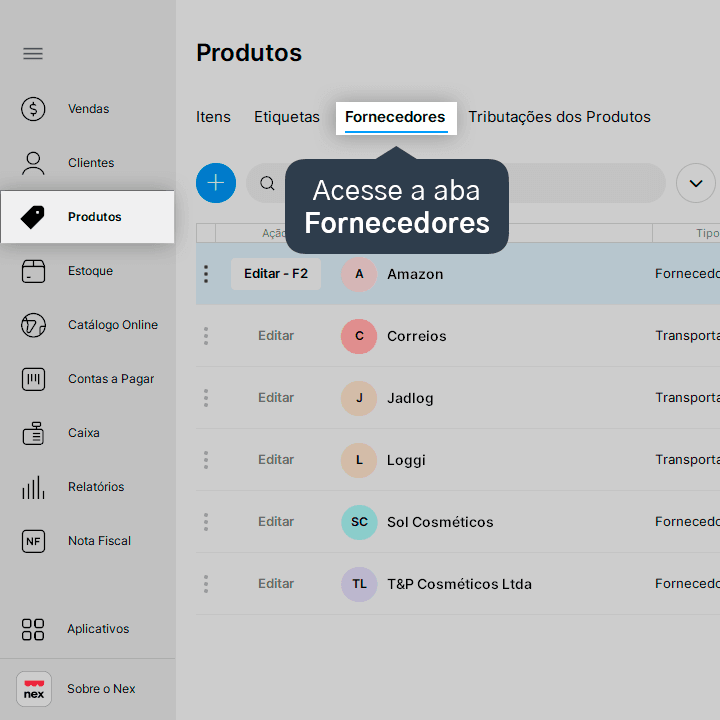
Task: Click Amazon avatar circle A
Action: pyautogui.click(x=359, y=274)
